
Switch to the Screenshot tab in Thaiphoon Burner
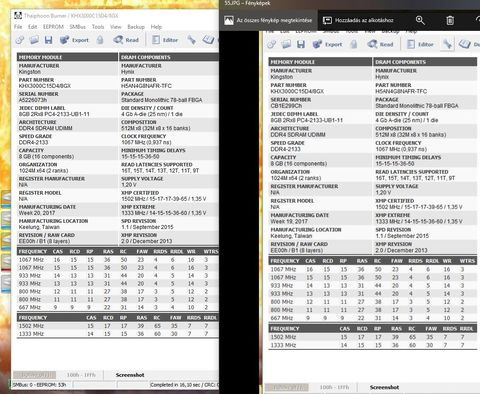coord(130,375)
